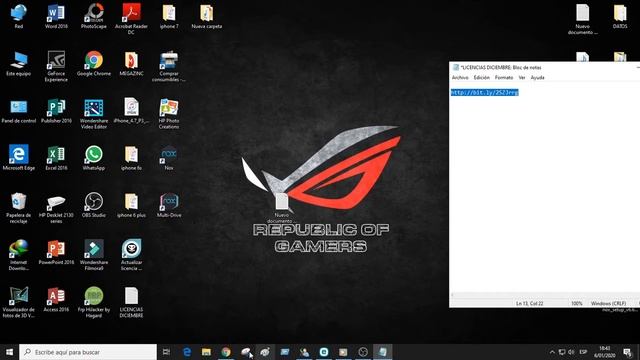Expand hidden system tray icons chevron

[552, 352]
